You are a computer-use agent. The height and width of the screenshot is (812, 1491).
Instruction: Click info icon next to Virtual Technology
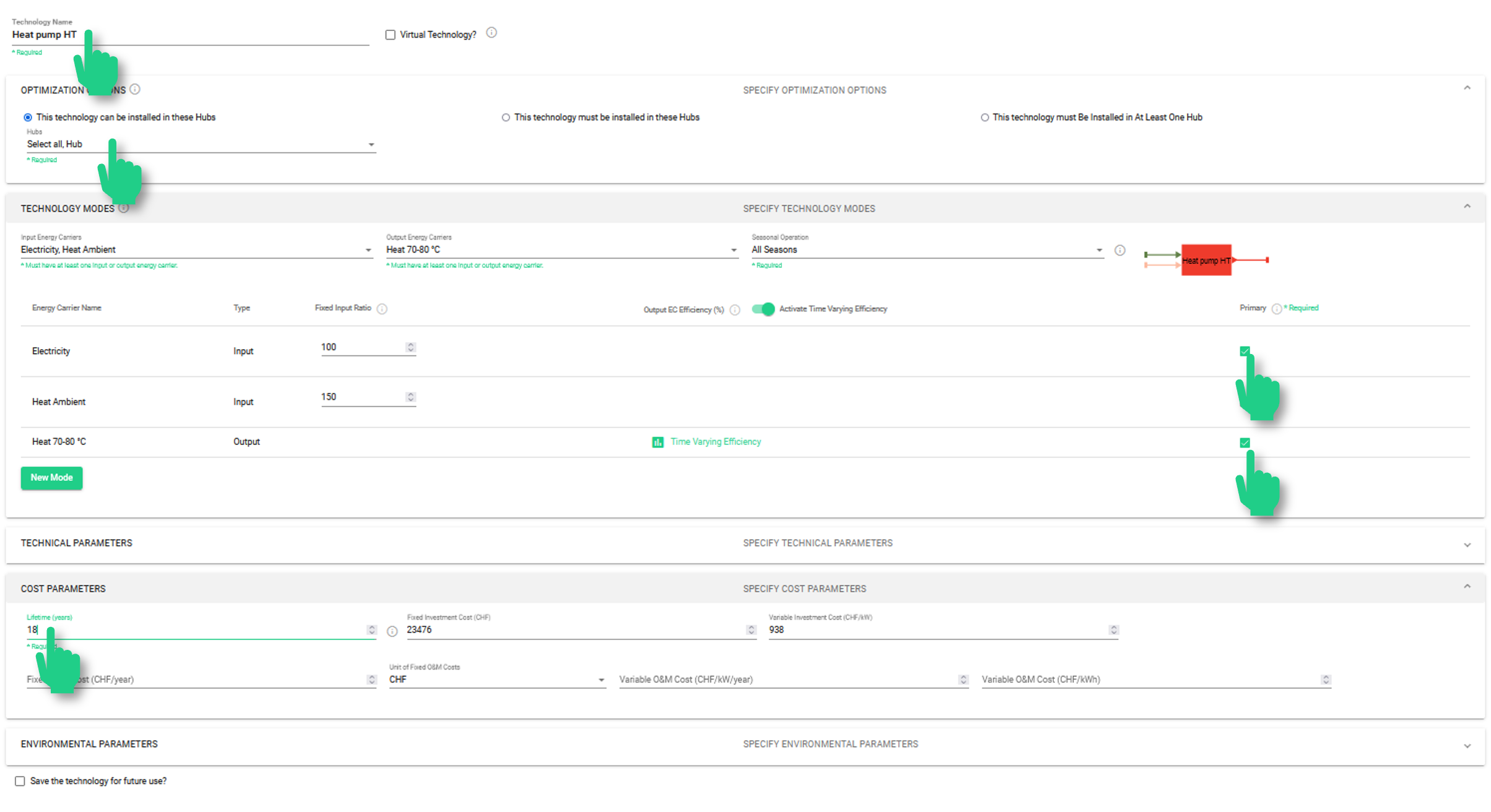tap(491, 33)
